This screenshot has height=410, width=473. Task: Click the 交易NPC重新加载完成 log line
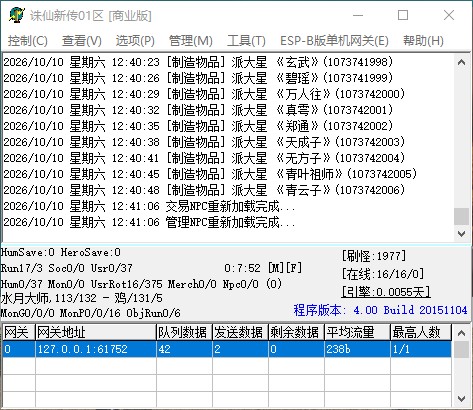(149, 206)
